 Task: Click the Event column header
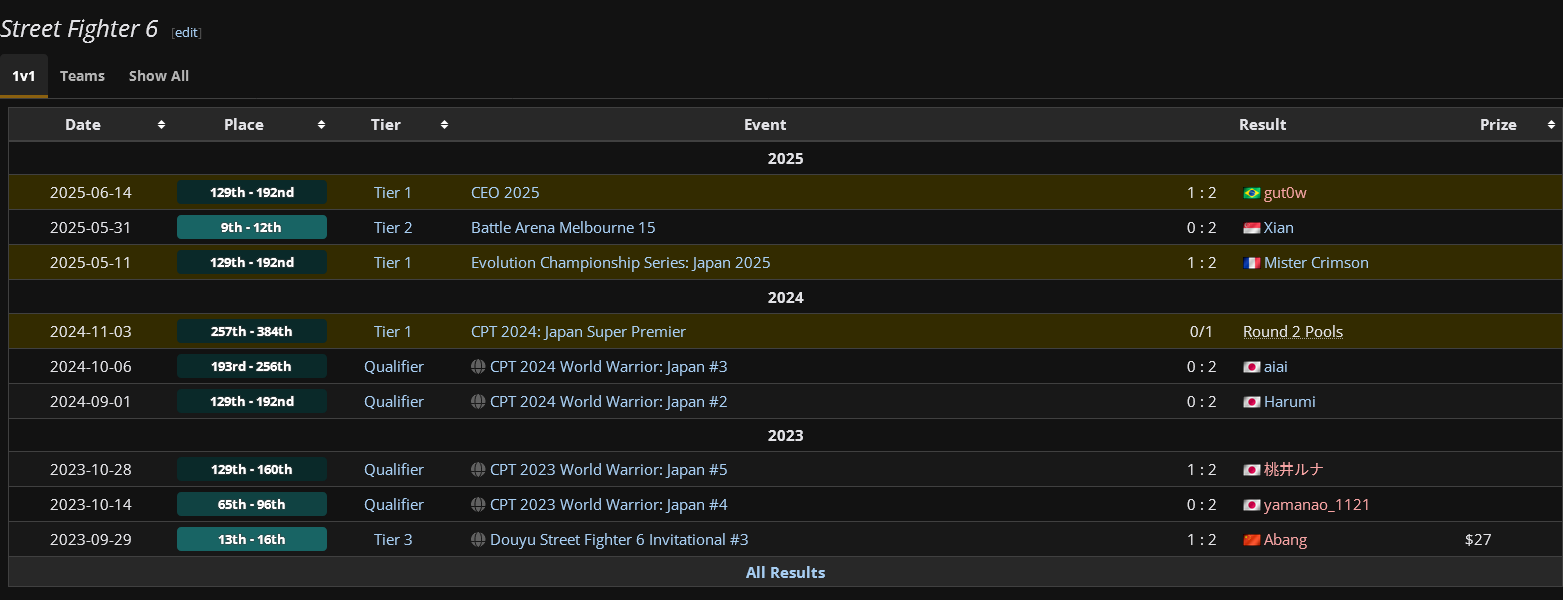click(765, 125)
